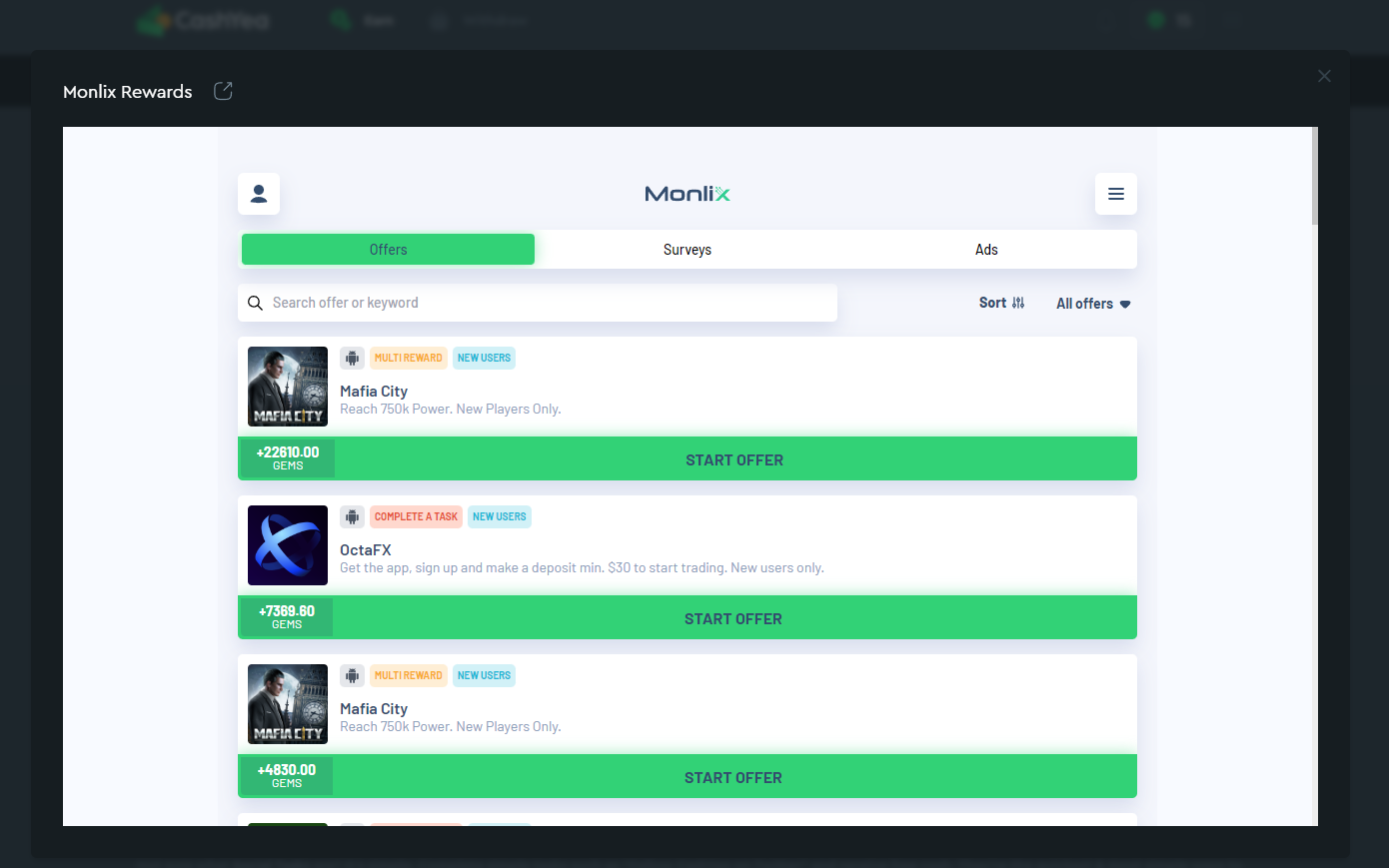Open the Sort options
The height and width of the screenshot is (868, 1389).
(x=1001, y=303)
